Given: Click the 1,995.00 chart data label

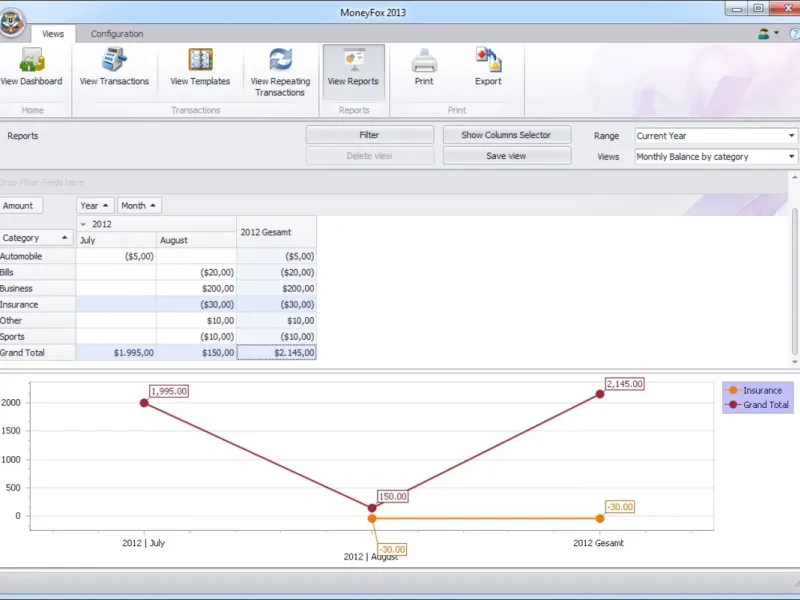Looking at the screenshot, I should coord(169,391).
